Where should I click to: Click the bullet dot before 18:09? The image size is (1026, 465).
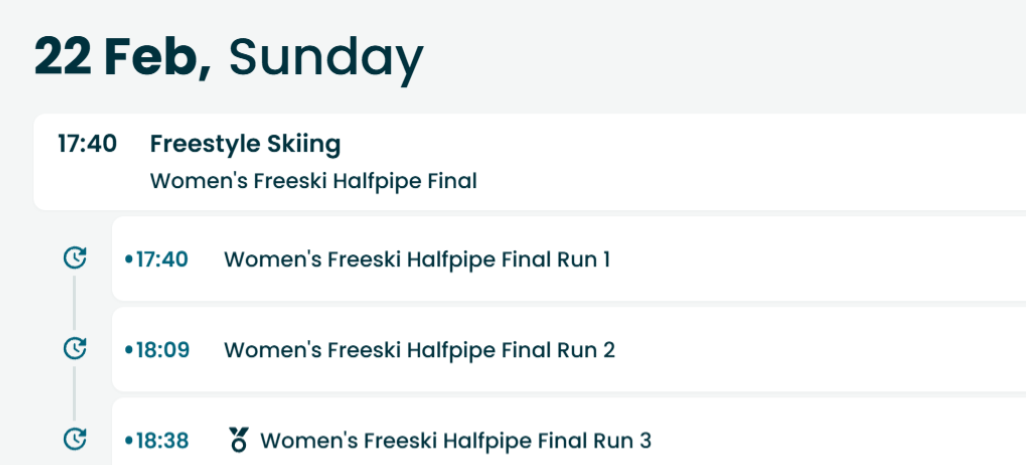pyautogui.click(x=128, y=350)
